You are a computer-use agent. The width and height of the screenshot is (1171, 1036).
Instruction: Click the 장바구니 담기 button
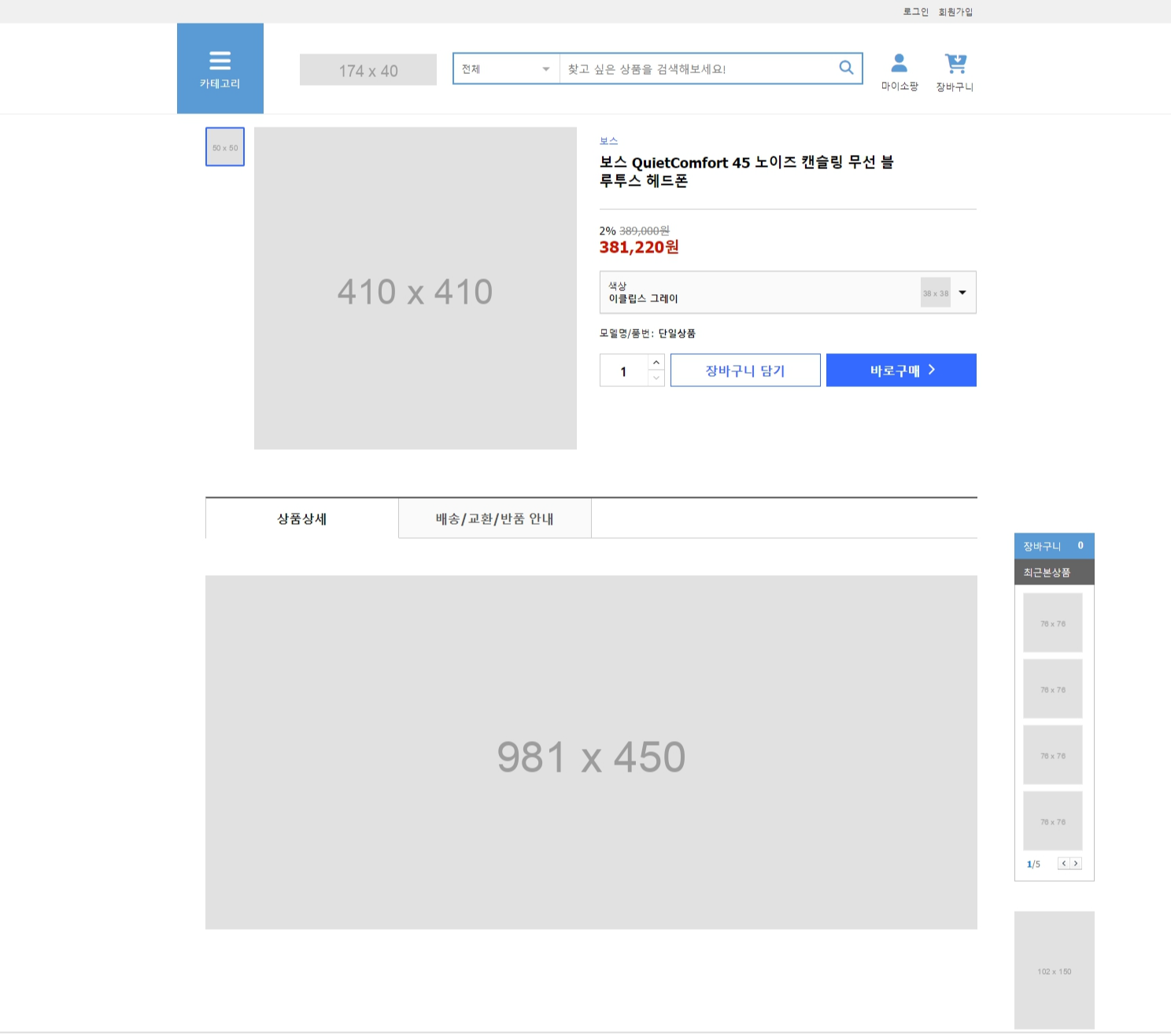pyautogui.click(x=745, y=371)
